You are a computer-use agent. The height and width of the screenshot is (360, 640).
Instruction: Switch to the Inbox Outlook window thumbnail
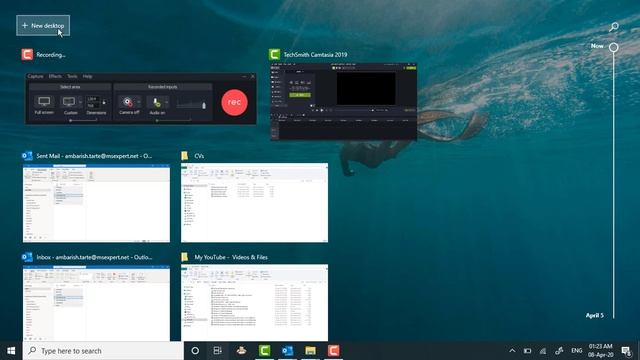[x=96, y=303]
